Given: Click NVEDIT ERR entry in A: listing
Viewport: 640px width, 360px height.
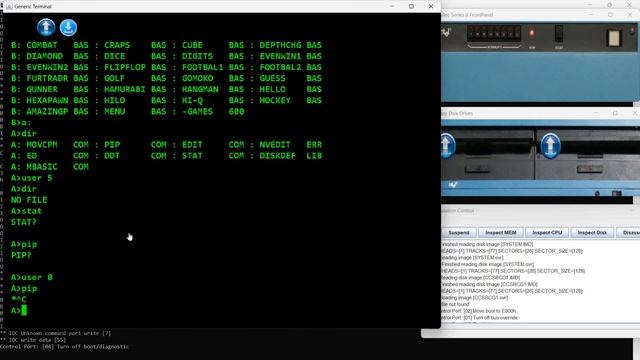Looking at the screenshot, I should click(291, 144).
